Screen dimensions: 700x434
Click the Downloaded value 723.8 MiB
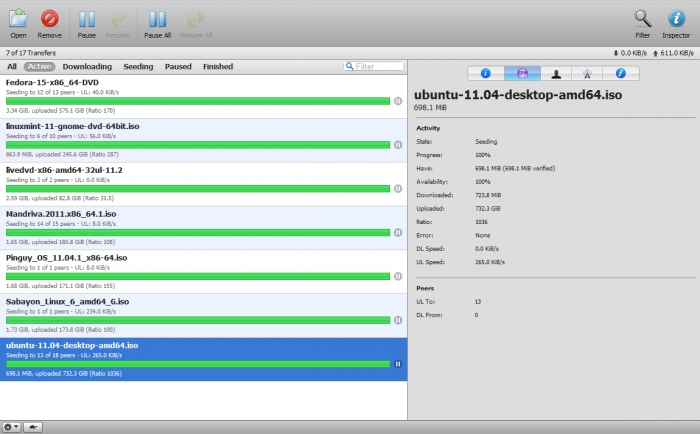tap(488, 195)
